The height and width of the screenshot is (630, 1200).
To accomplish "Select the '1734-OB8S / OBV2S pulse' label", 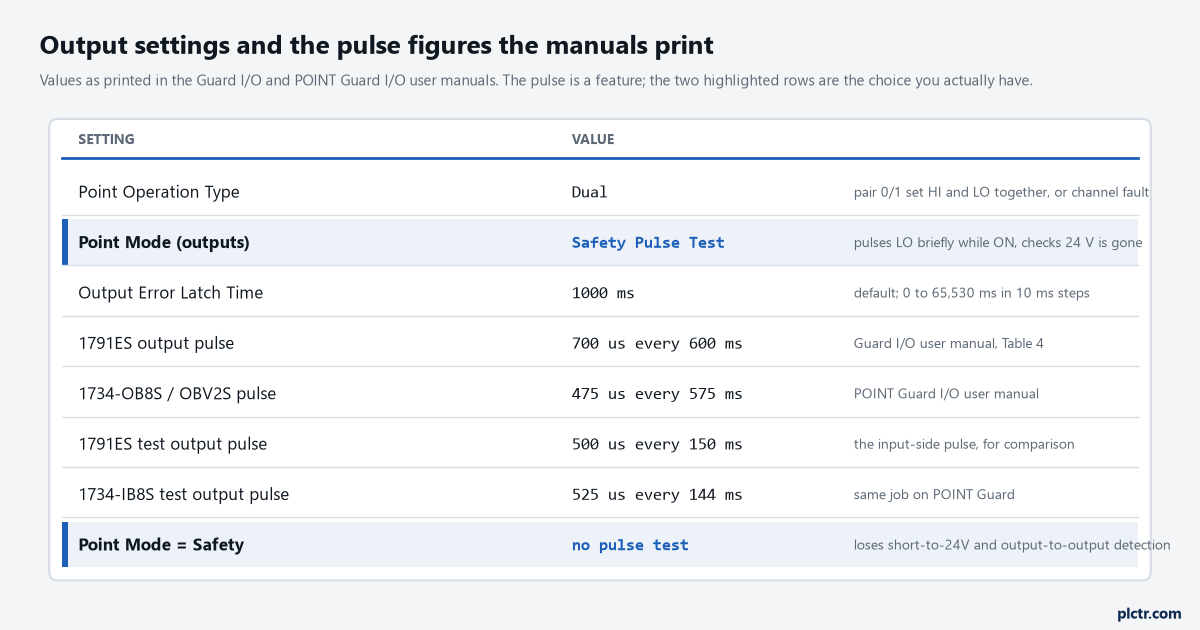I will [177, 393].
